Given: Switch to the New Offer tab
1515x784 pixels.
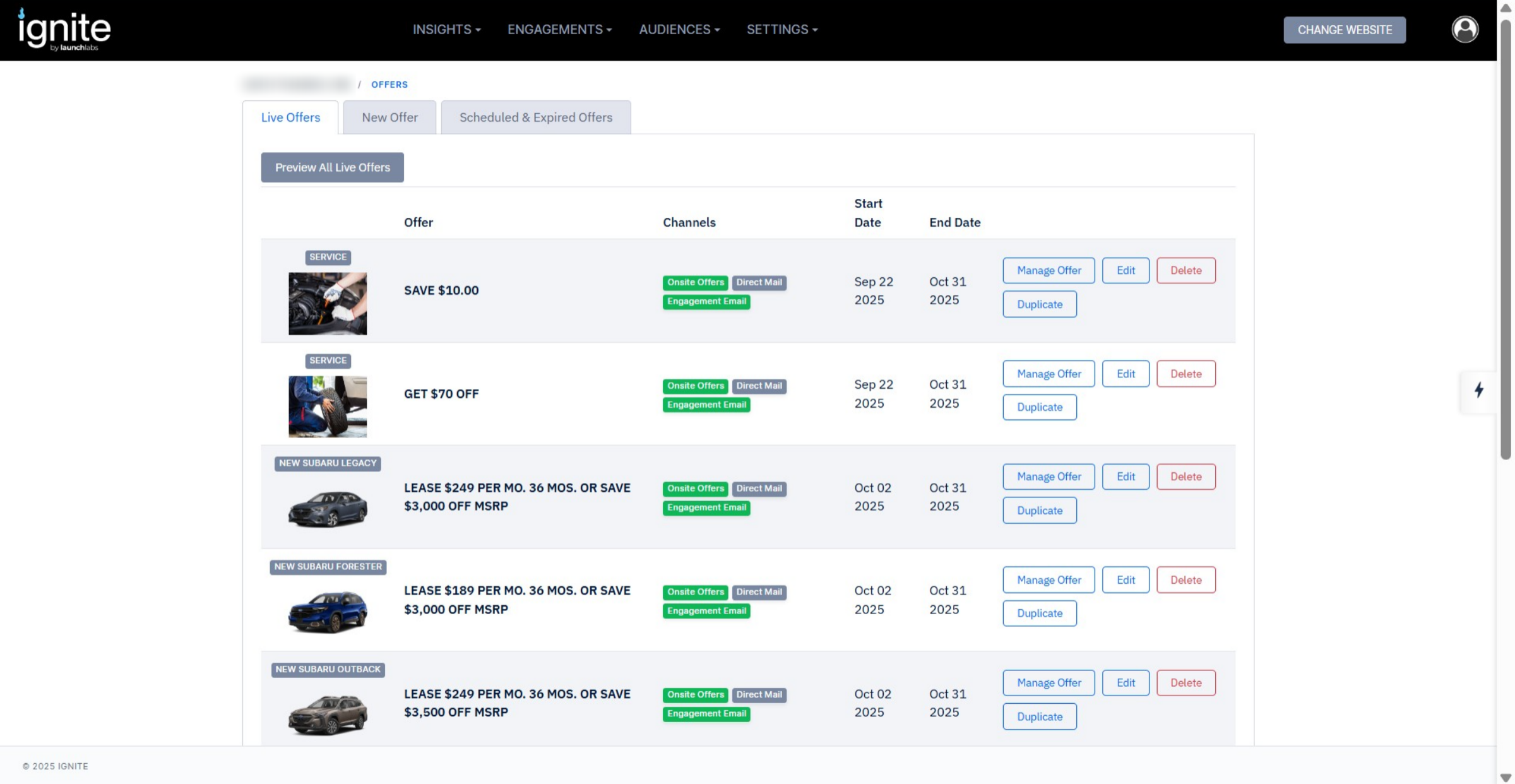Looking at the screenshot, I should (x=389, y=117).
